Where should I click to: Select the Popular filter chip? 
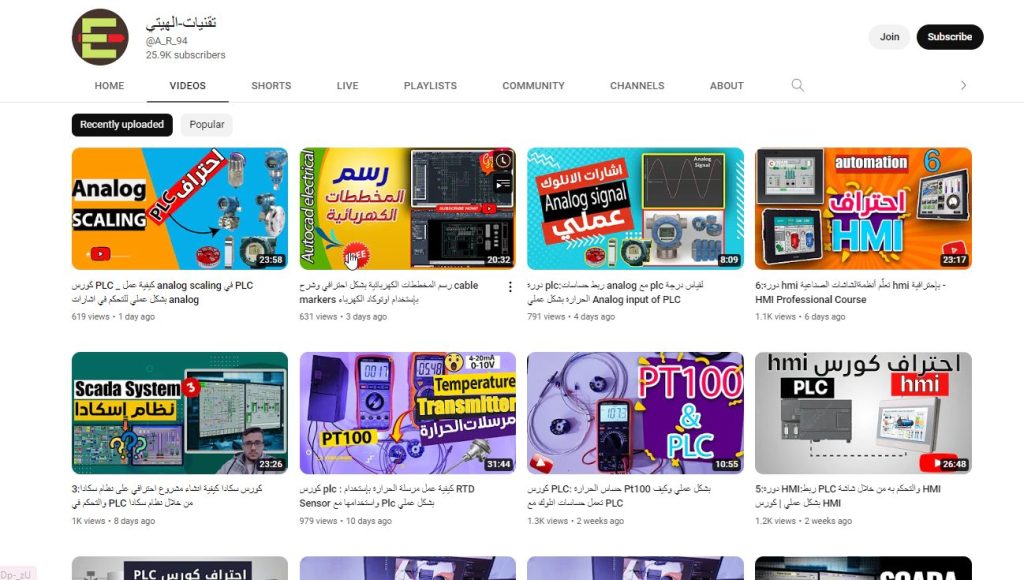(x=206, y=125)
